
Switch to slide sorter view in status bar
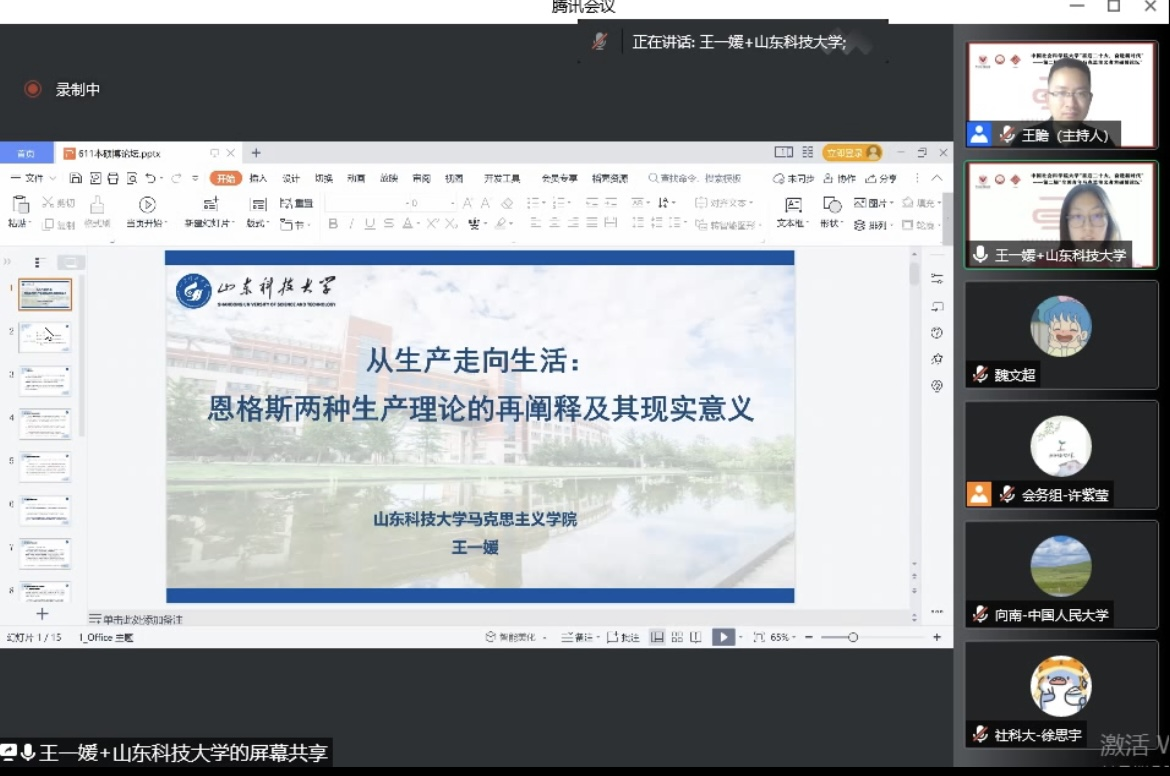(677, 637)
